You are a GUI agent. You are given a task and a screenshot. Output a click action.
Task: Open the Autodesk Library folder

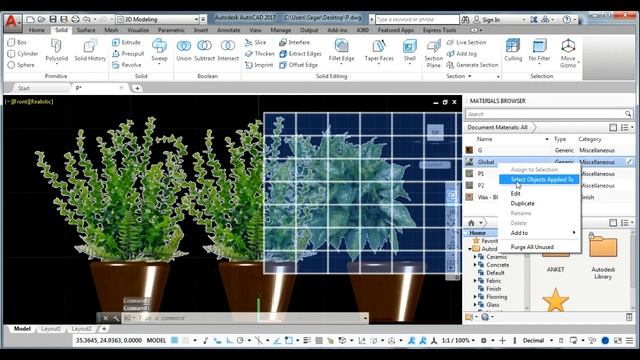[603, 255]
